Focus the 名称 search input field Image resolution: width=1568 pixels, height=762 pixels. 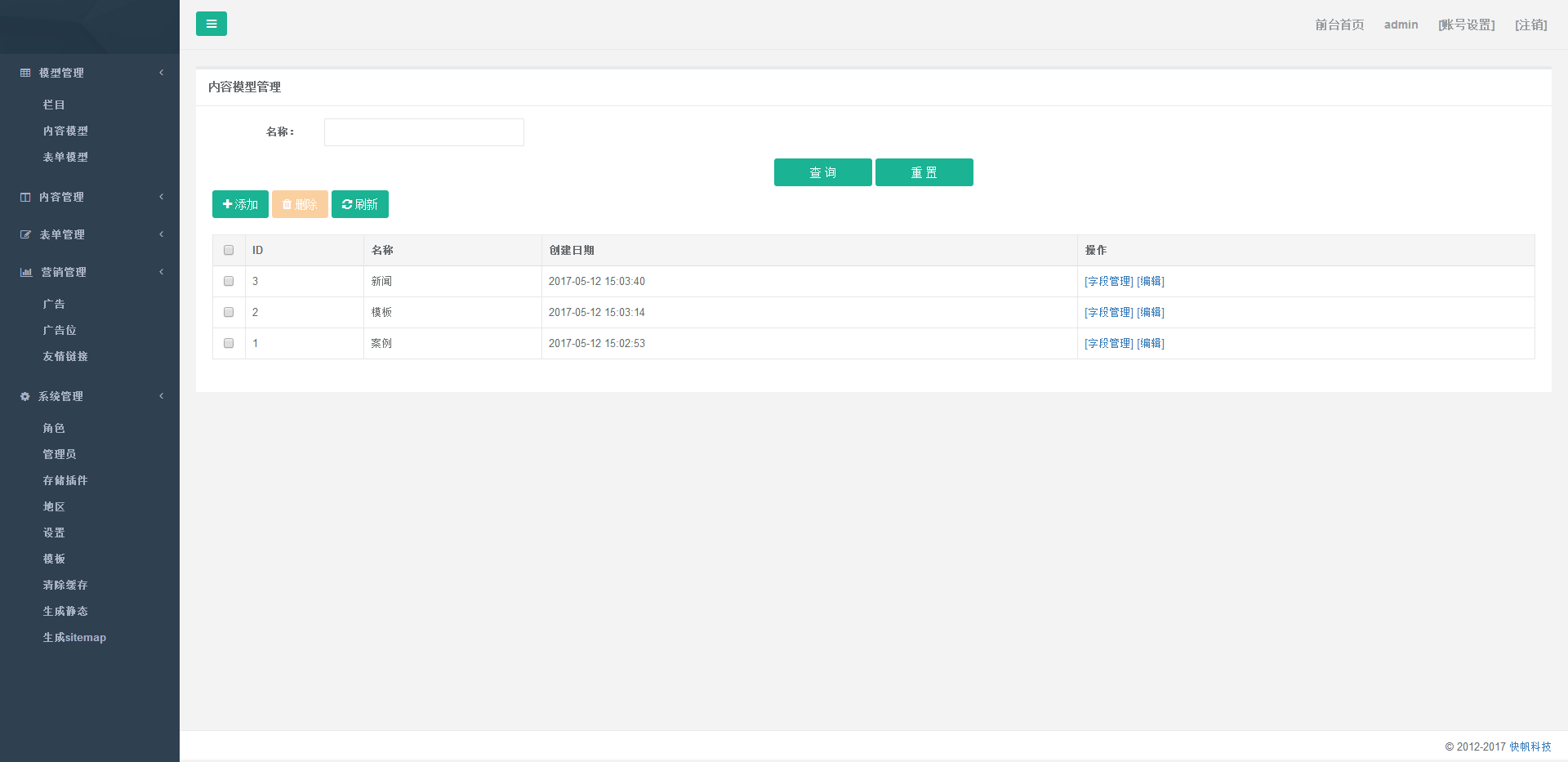coord(424,132)
